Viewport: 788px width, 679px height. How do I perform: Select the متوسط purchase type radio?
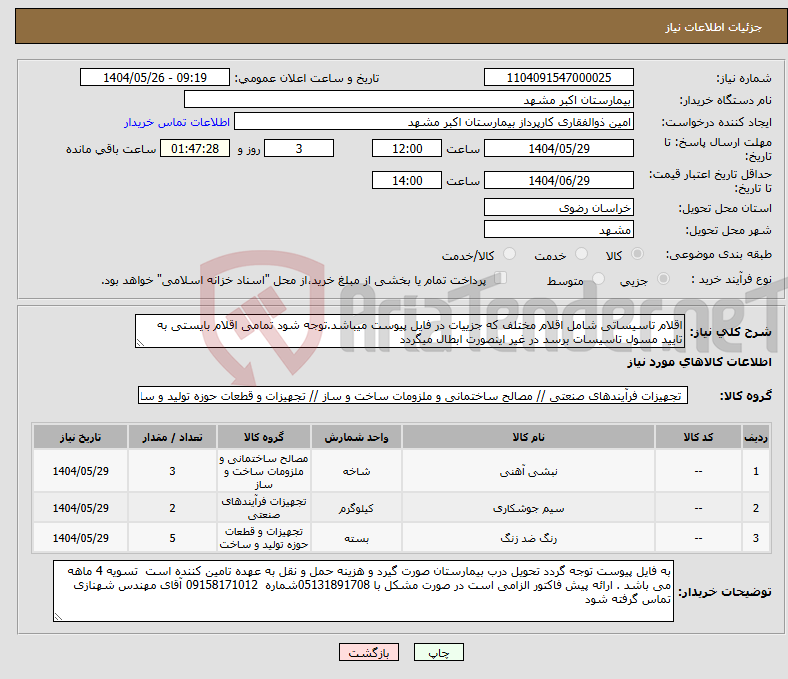coord(599,279)
